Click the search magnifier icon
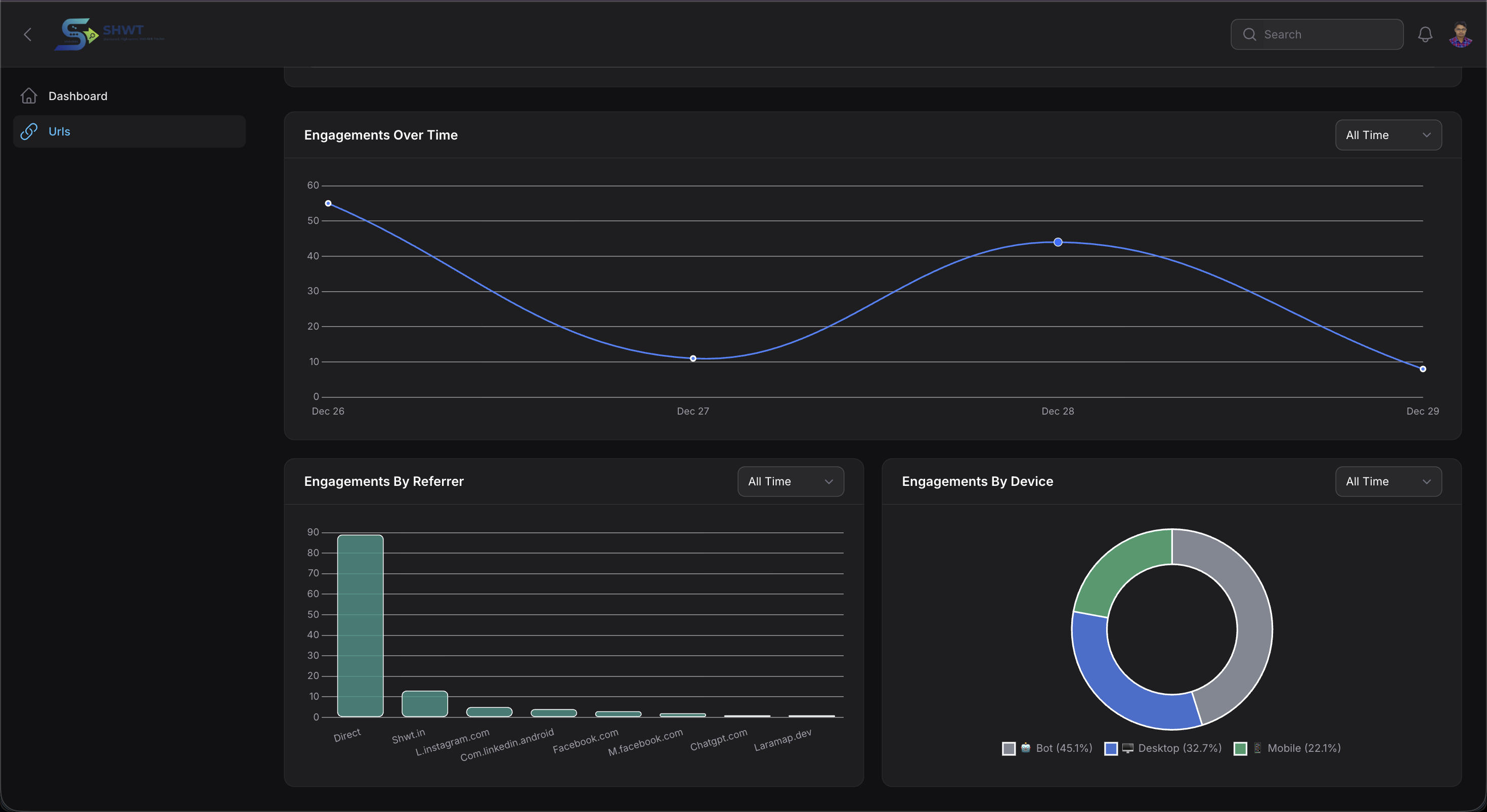The height and width of the screenshot is (812, 1487). point(1249,34)
